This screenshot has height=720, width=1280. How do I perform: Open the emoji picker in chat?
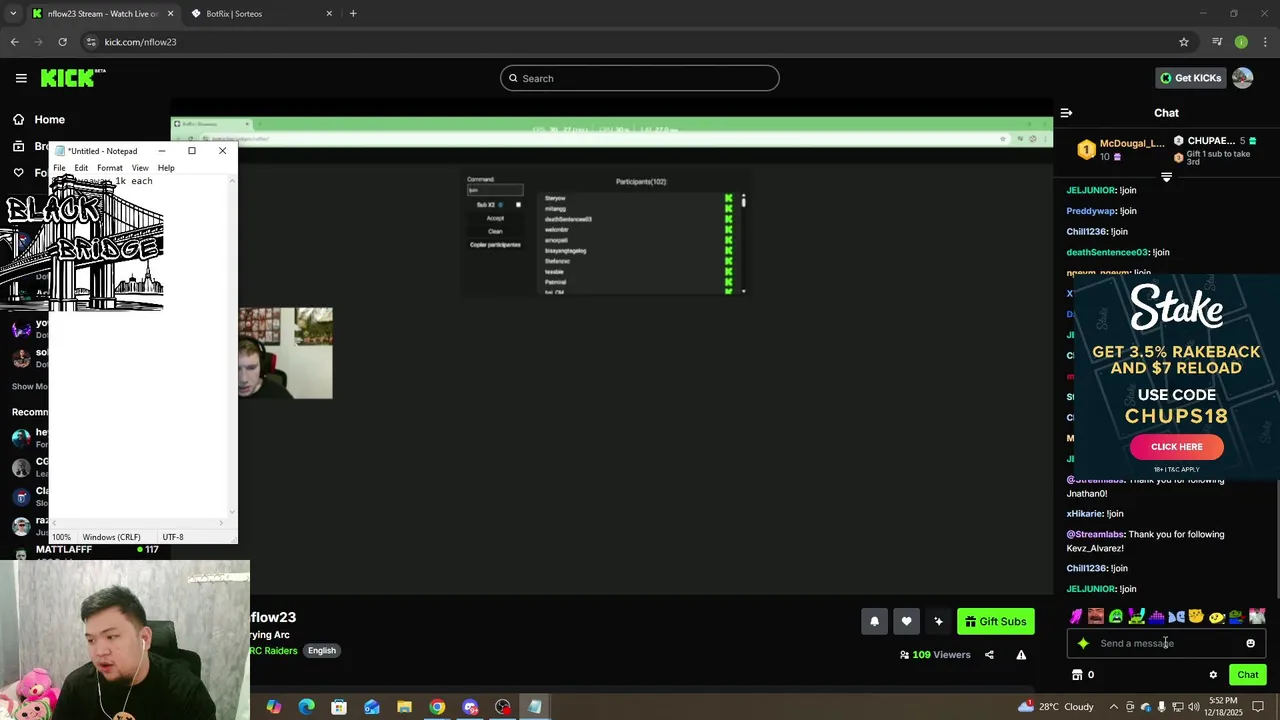[x=1250, y=643]
